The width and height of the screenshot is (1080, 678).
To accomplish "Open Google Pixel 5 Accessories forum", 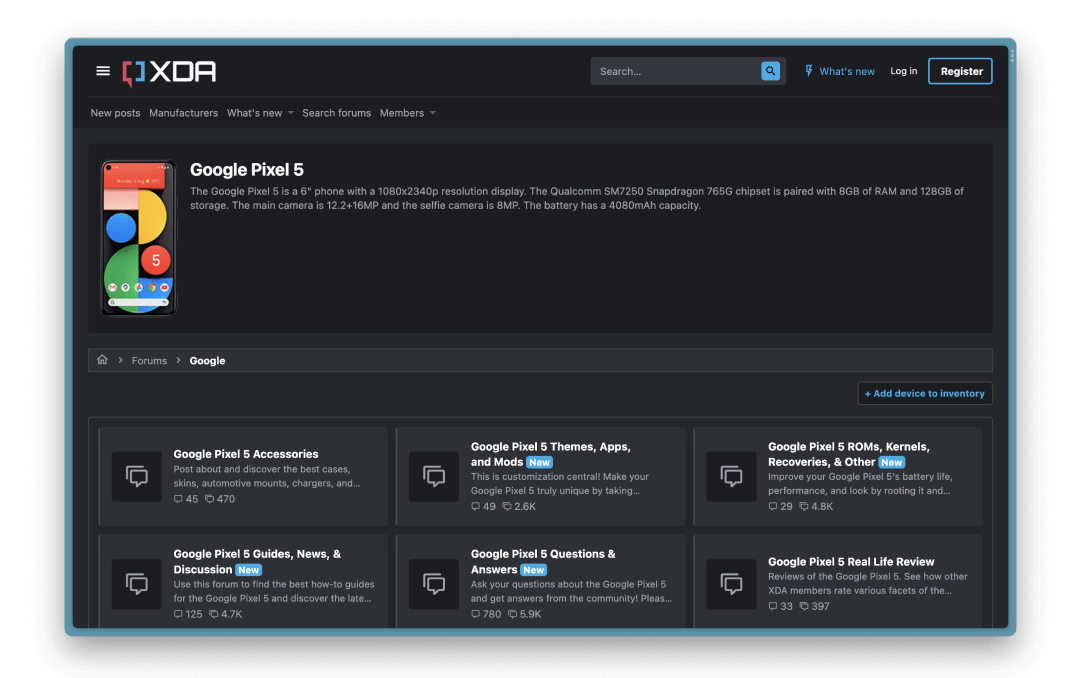I will click(246, 454).
